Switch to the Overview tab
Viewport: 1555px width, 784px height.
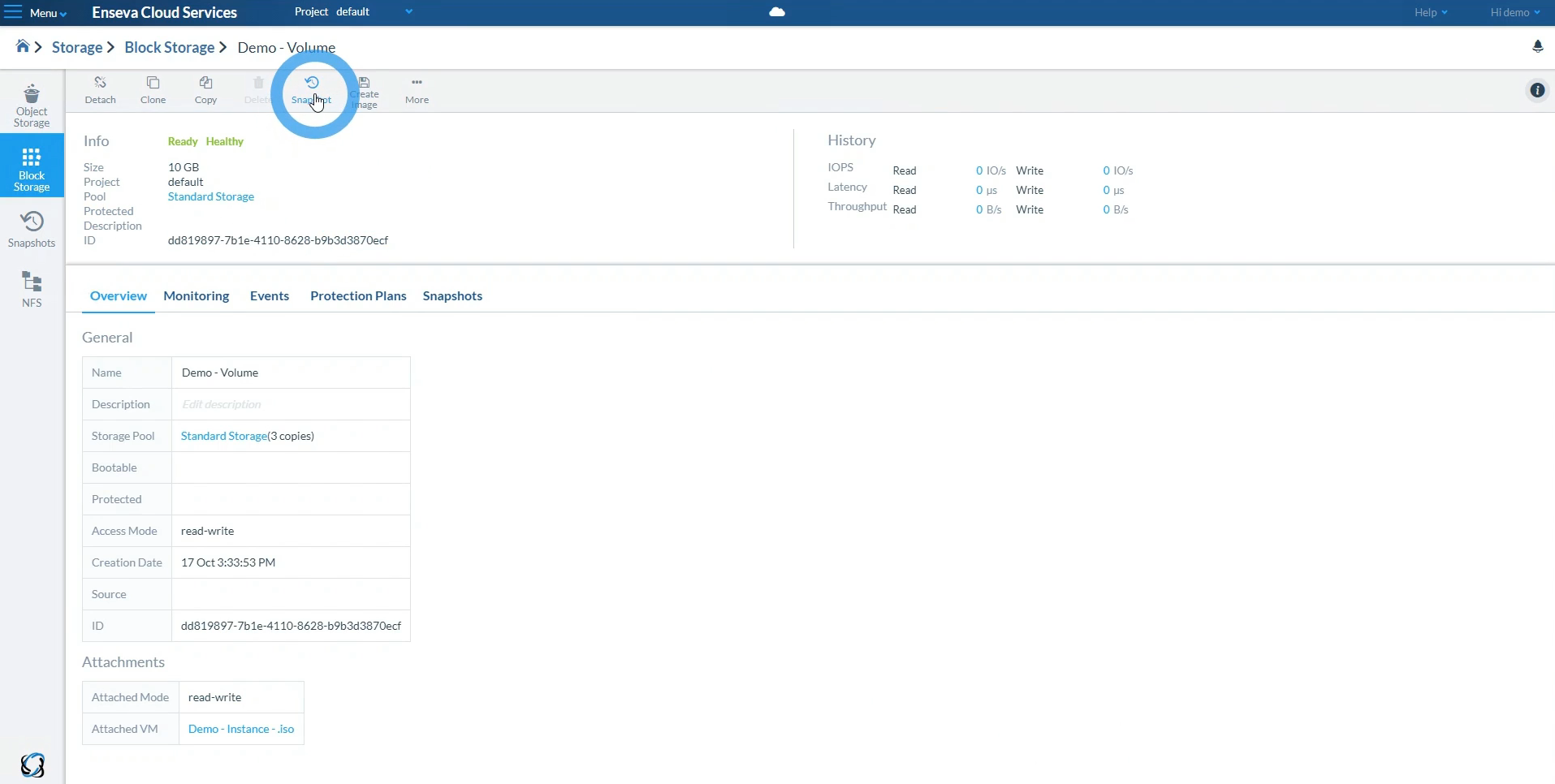(x=119, y=296)
